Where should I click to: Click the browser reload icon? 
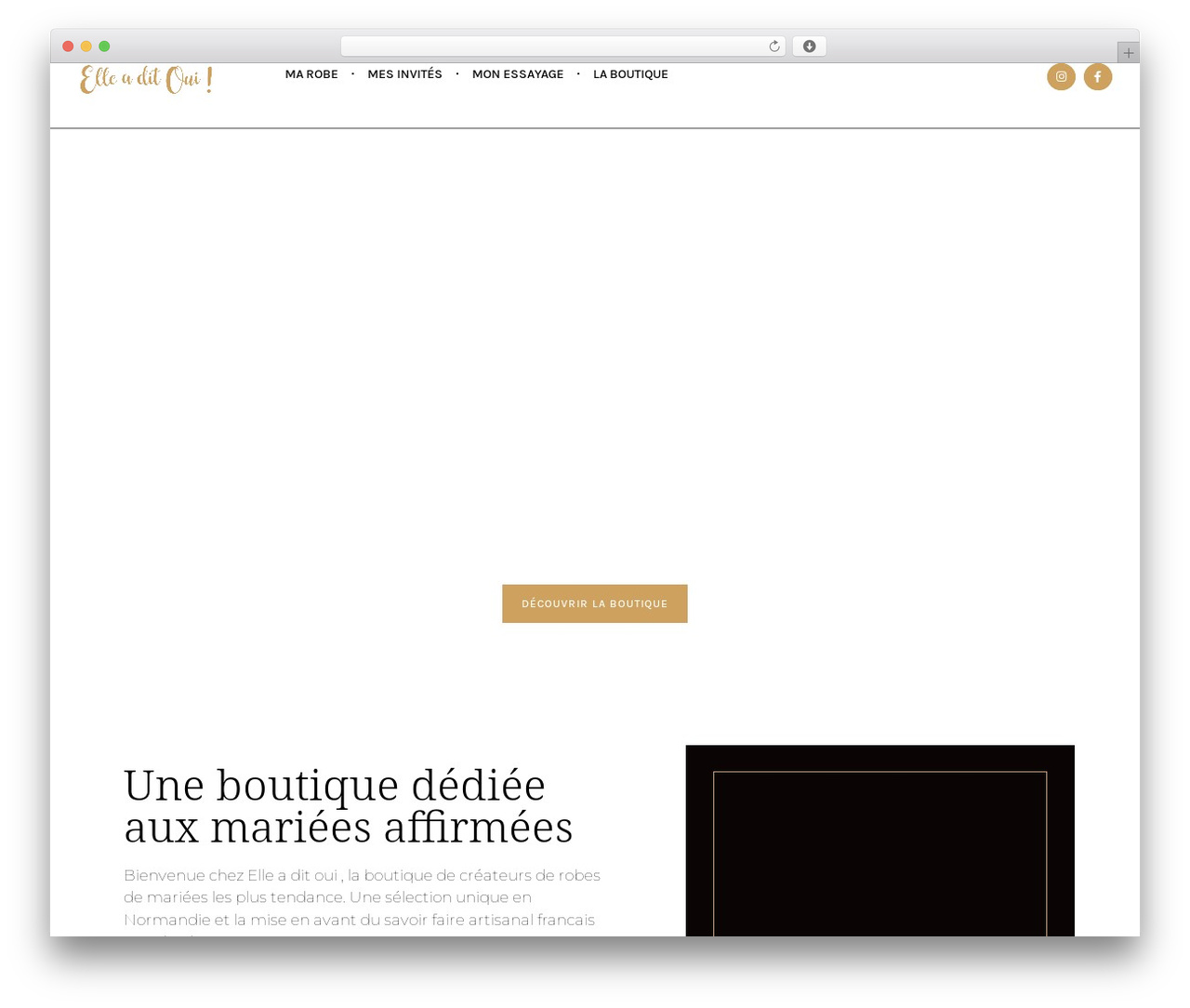click(x=774, y=46)
